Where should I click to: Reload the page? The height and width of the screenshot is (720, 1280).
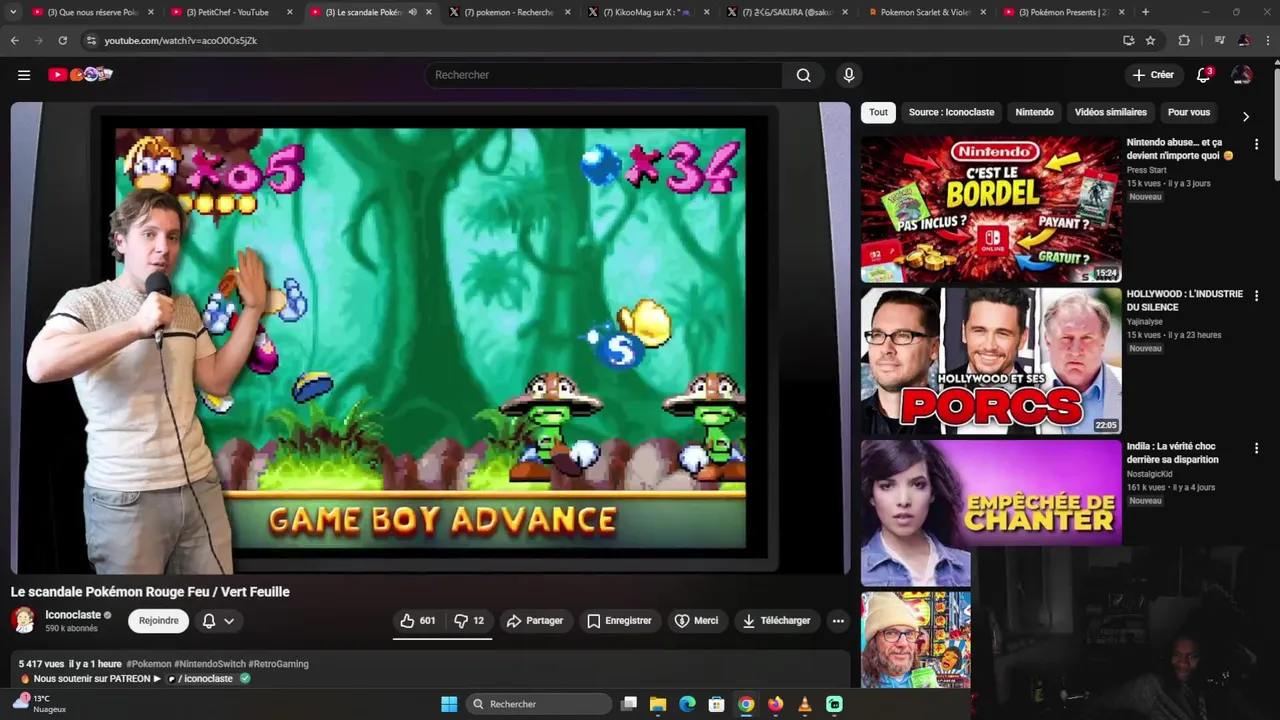pyautogui.click(x=62, y=40)
